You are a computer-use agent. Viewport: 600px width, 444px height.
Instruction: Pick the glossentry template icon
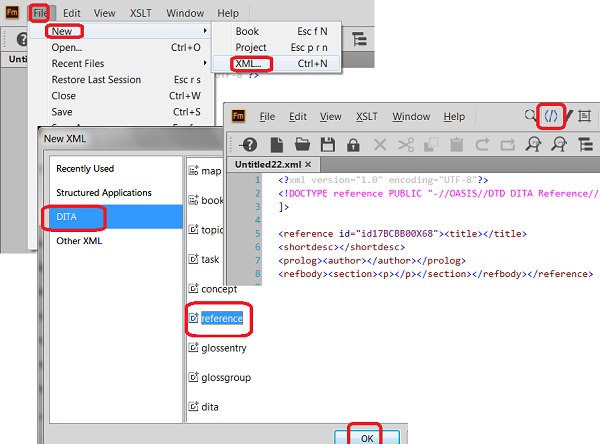(x=193, y=348)
